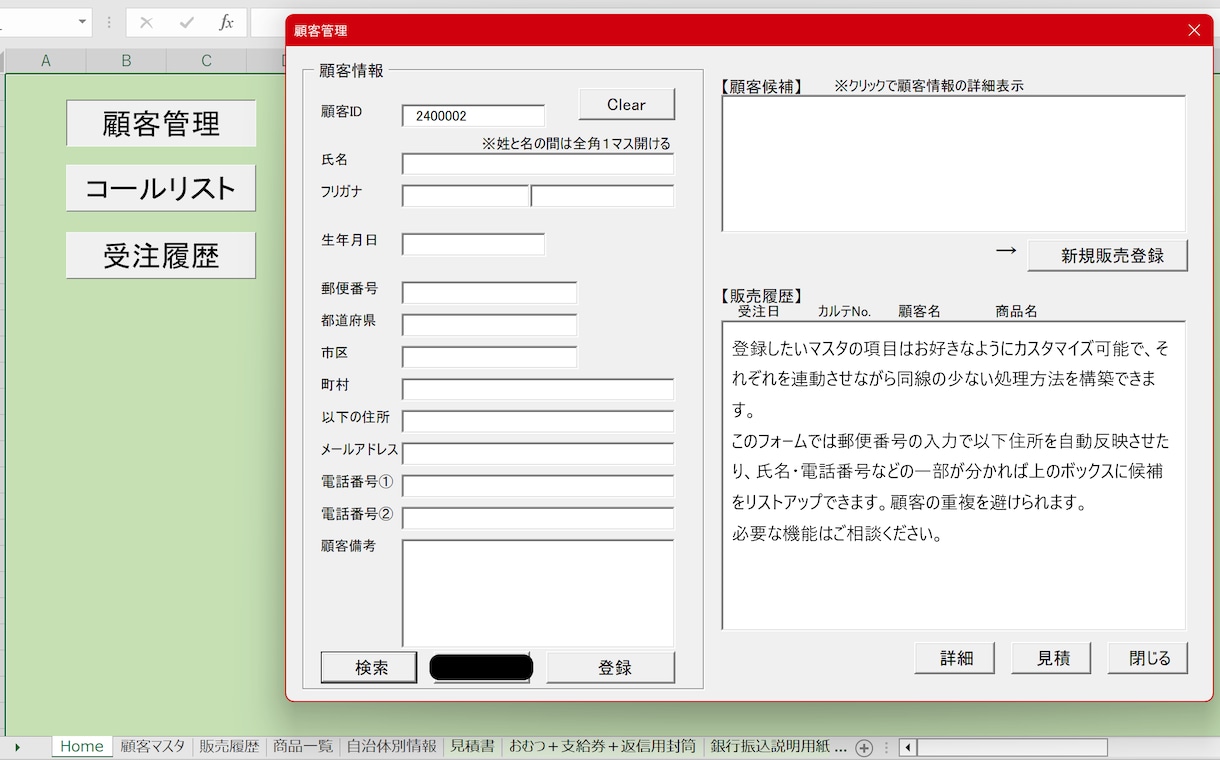The height and width of the screenshot is (760, 1220).
Task: Select column B header
Action: 126,61
